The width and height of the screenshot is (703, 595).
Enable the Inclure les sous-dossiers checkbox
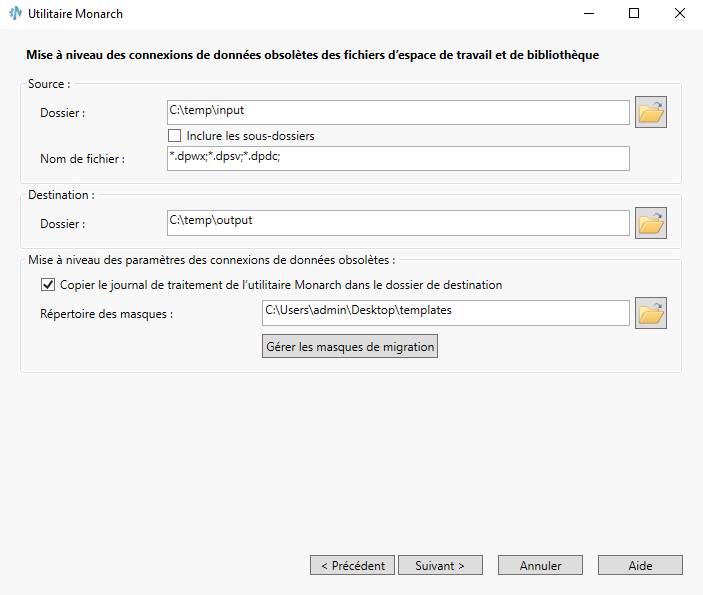(x=174, y=136)
